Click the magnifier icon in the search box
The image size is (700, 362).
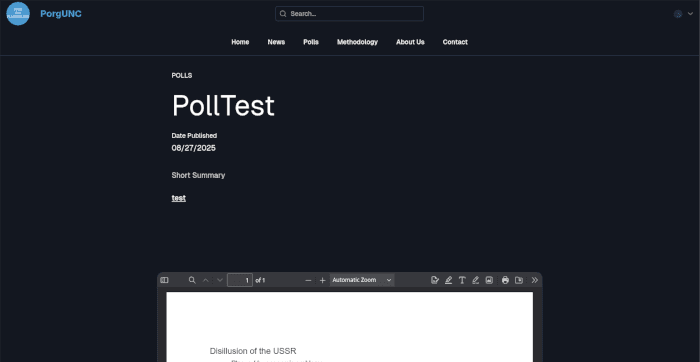click(x=283, y=13)
